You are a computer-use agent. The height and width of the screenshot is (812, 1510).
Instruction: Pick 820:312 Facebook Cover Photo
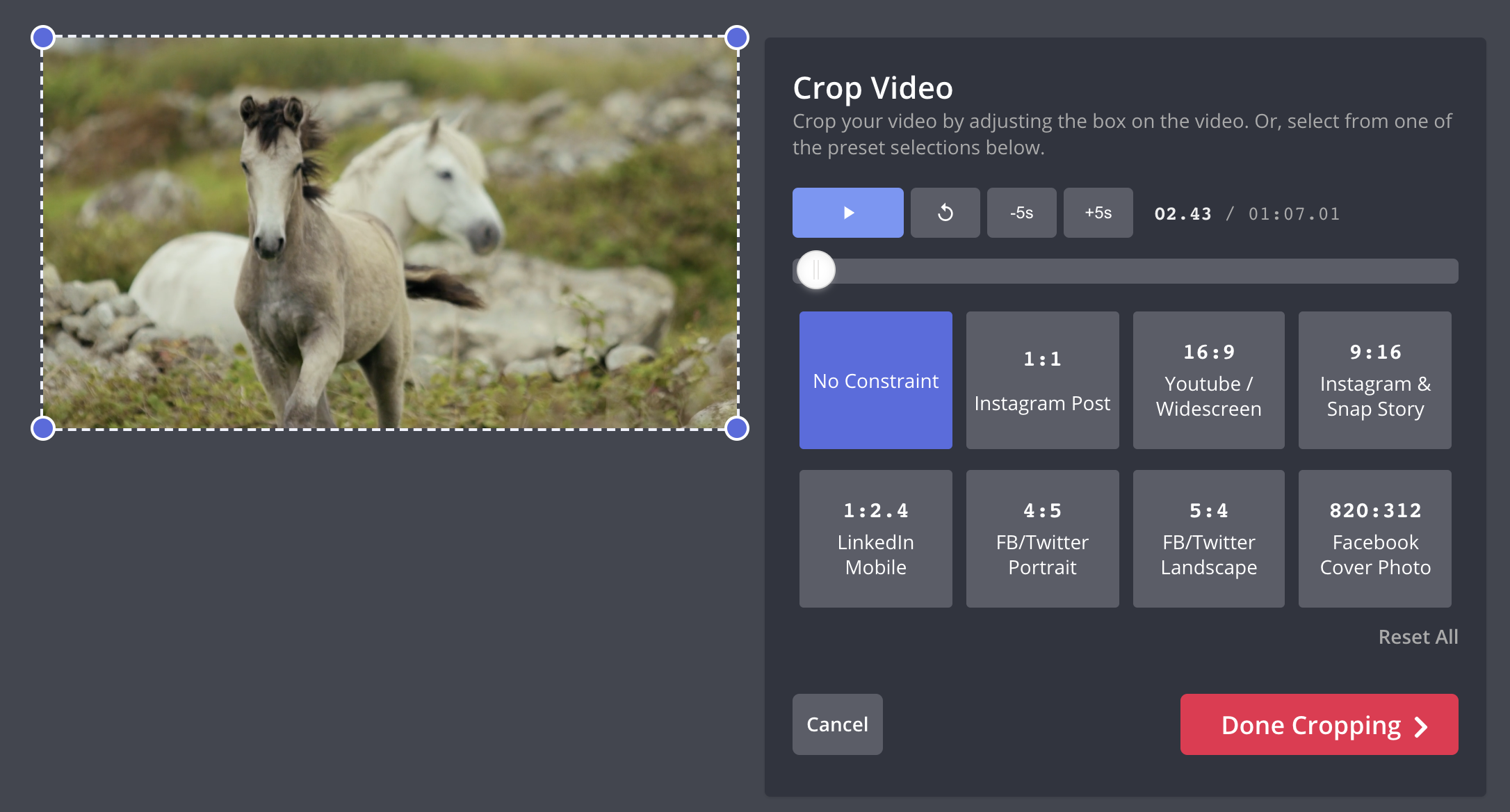(x=1374, y=539)
